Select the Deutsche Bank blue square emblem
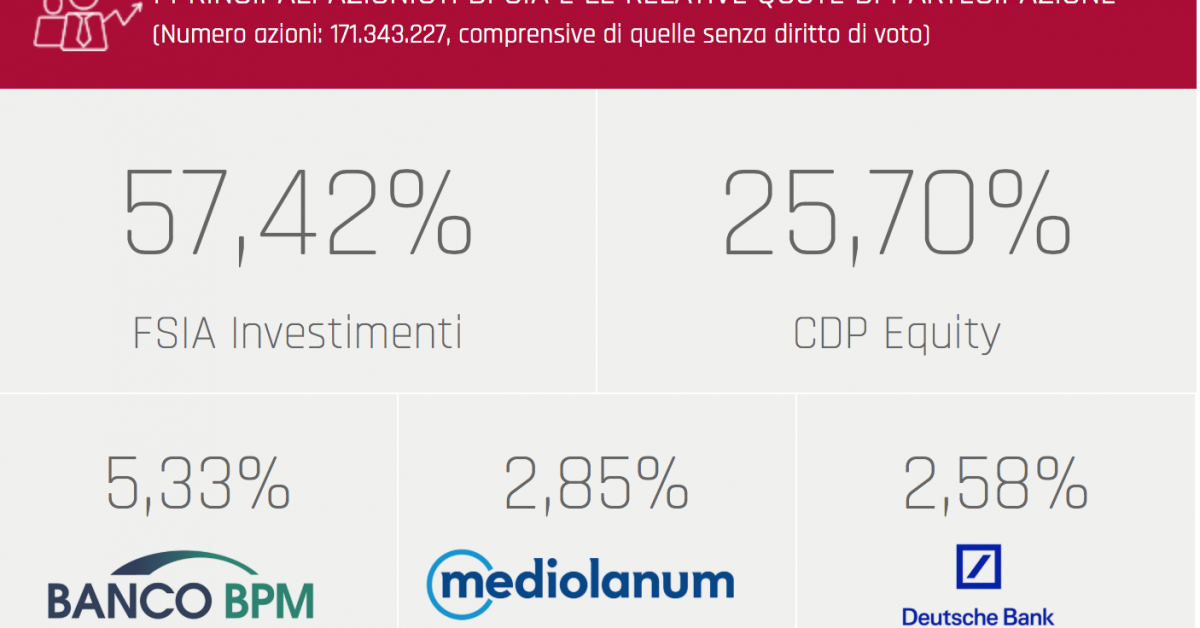The width and height of the screenshot is (1200, 628). click(x=979, y=567)
